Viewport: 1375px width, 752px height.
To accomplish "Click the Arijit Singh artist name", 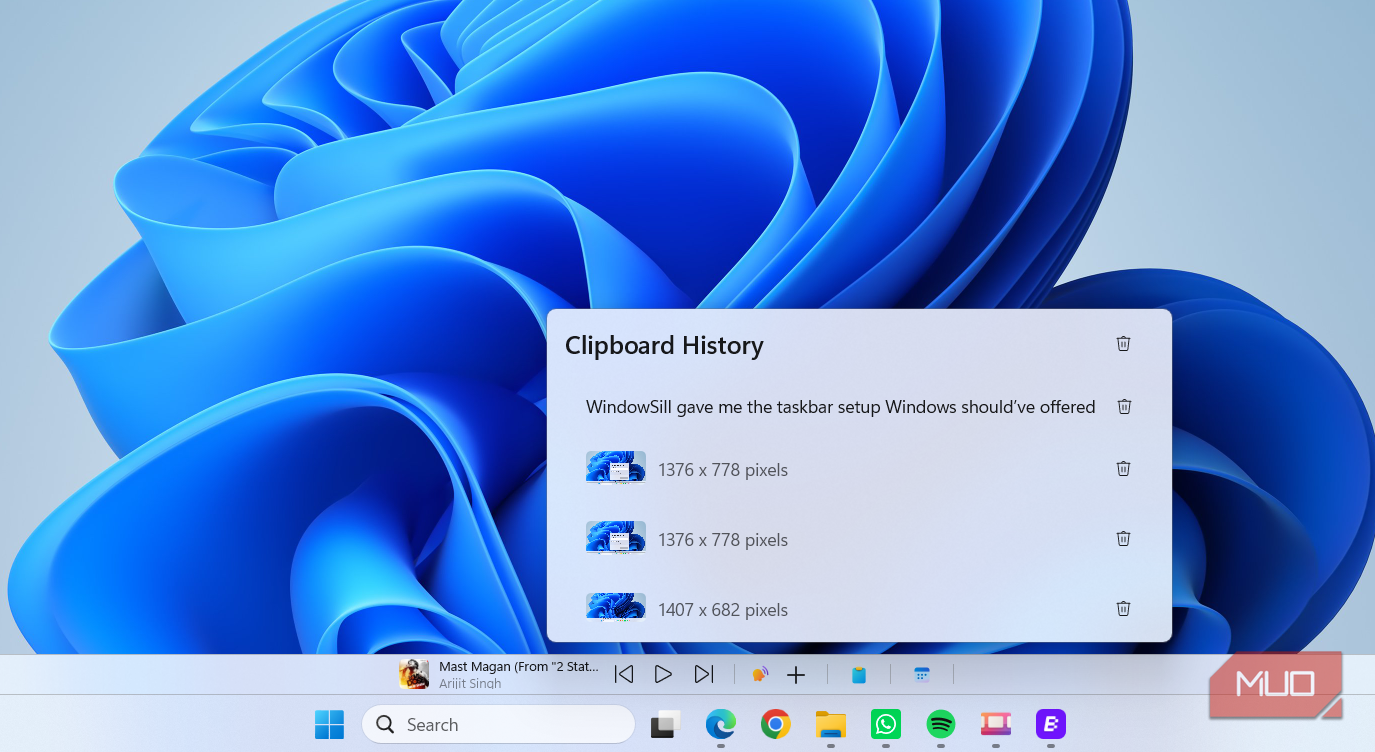I will tap(470, 684).
